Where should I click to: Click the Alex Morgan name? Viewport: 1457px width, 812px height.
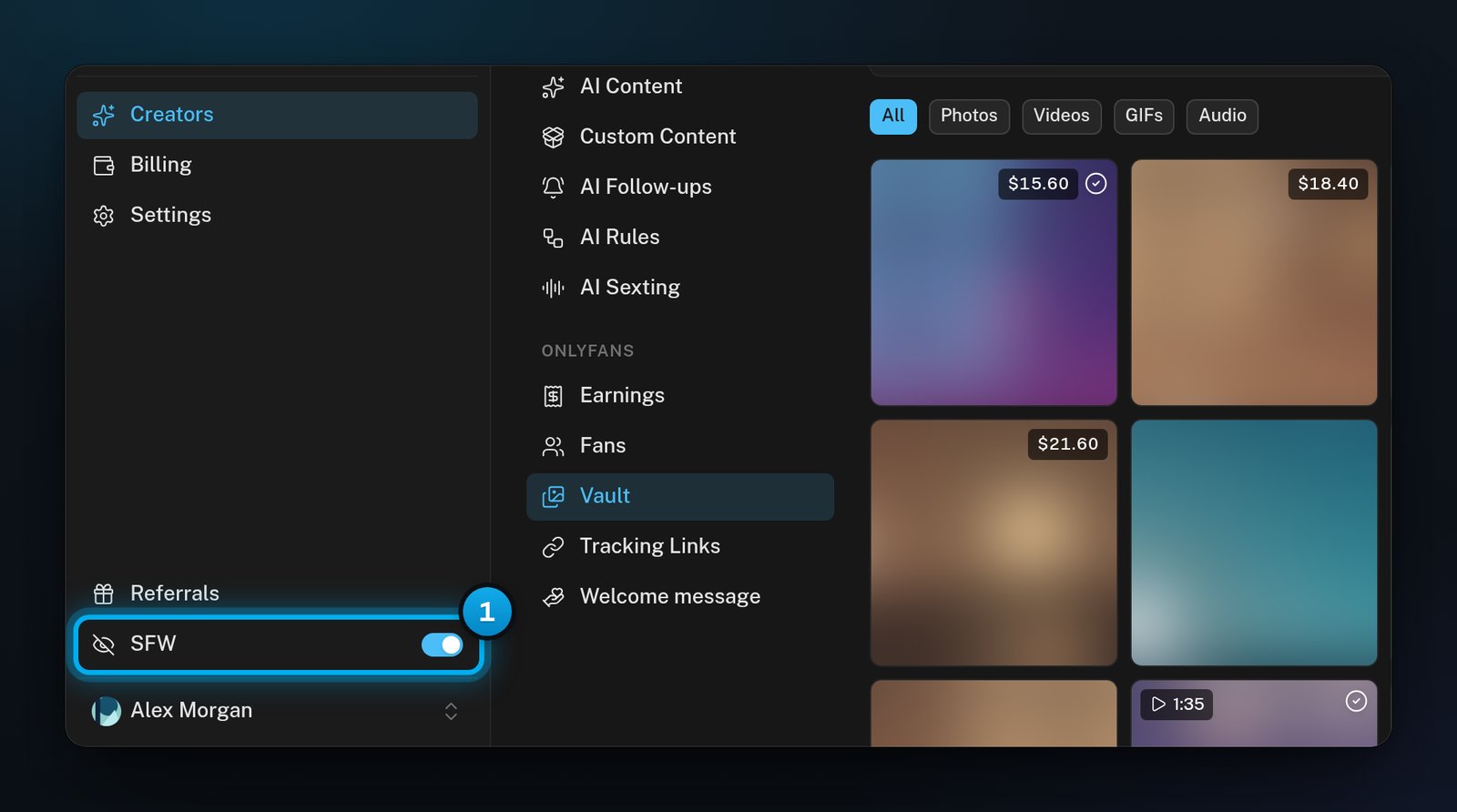click(x=191, y=710)
